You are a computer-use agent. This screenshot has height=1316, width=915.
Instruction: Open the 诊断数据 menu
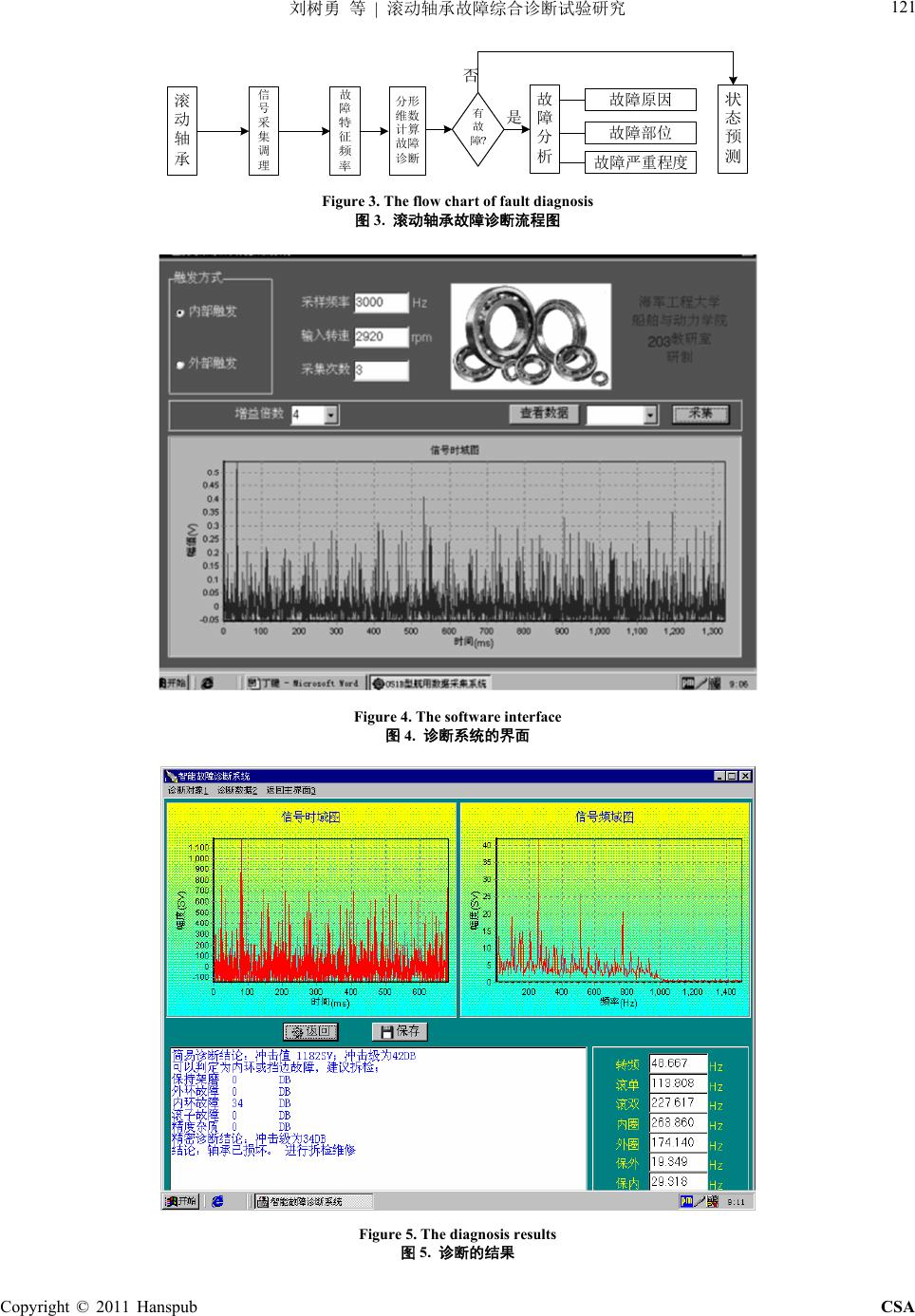tap(236, 790)
